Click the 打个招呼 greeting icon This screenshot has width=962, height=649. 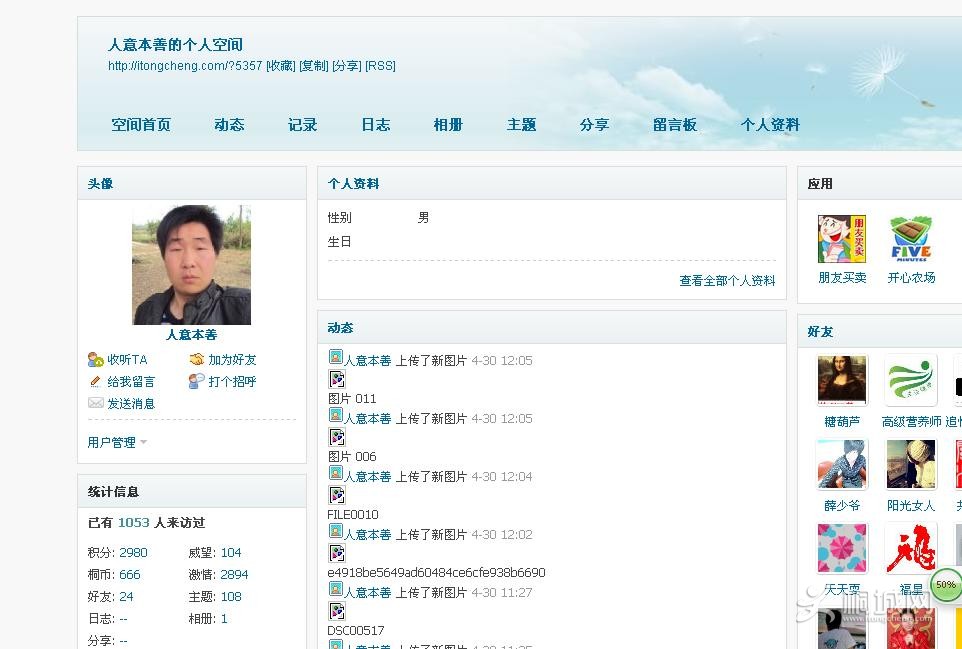coord(197,382)
